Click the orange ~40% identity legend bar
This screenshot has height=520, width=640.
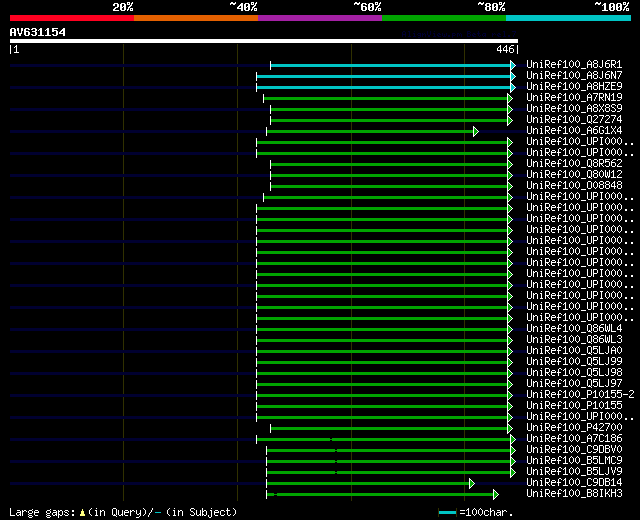tap(196, 18)
